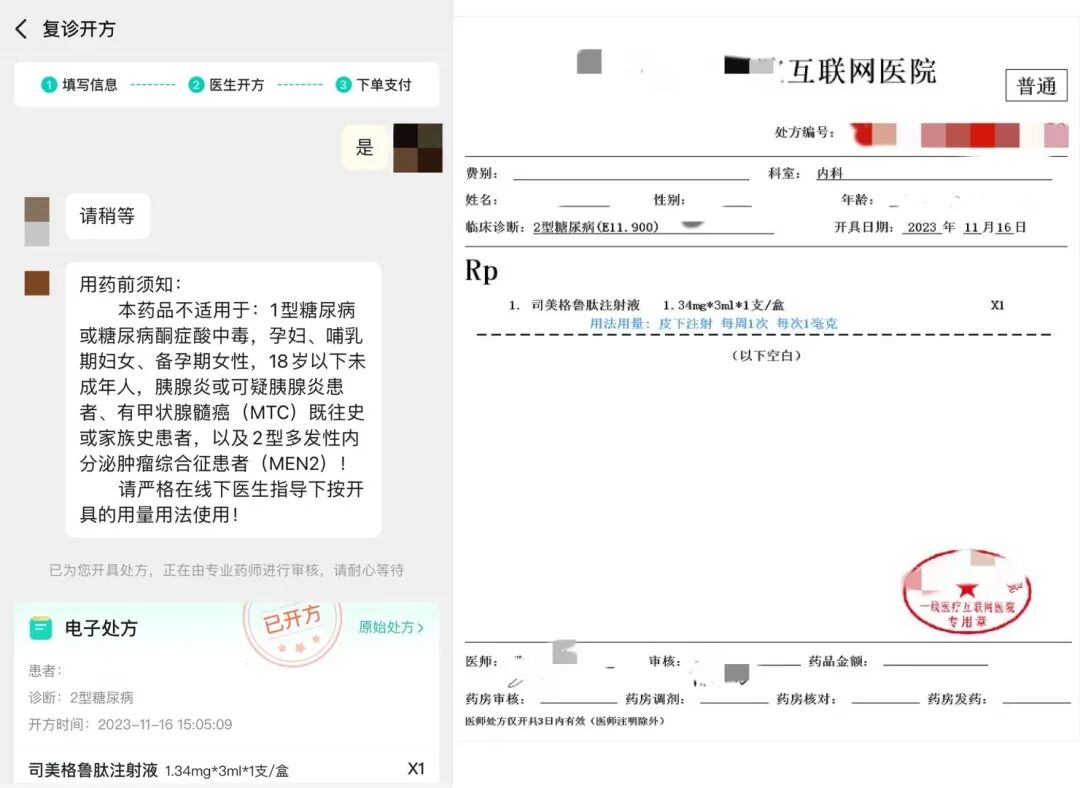The width and height of the screenshot is (1080, 788).
Task: Select the 电子处方 prescription card icon
Action: pos(38,627)
